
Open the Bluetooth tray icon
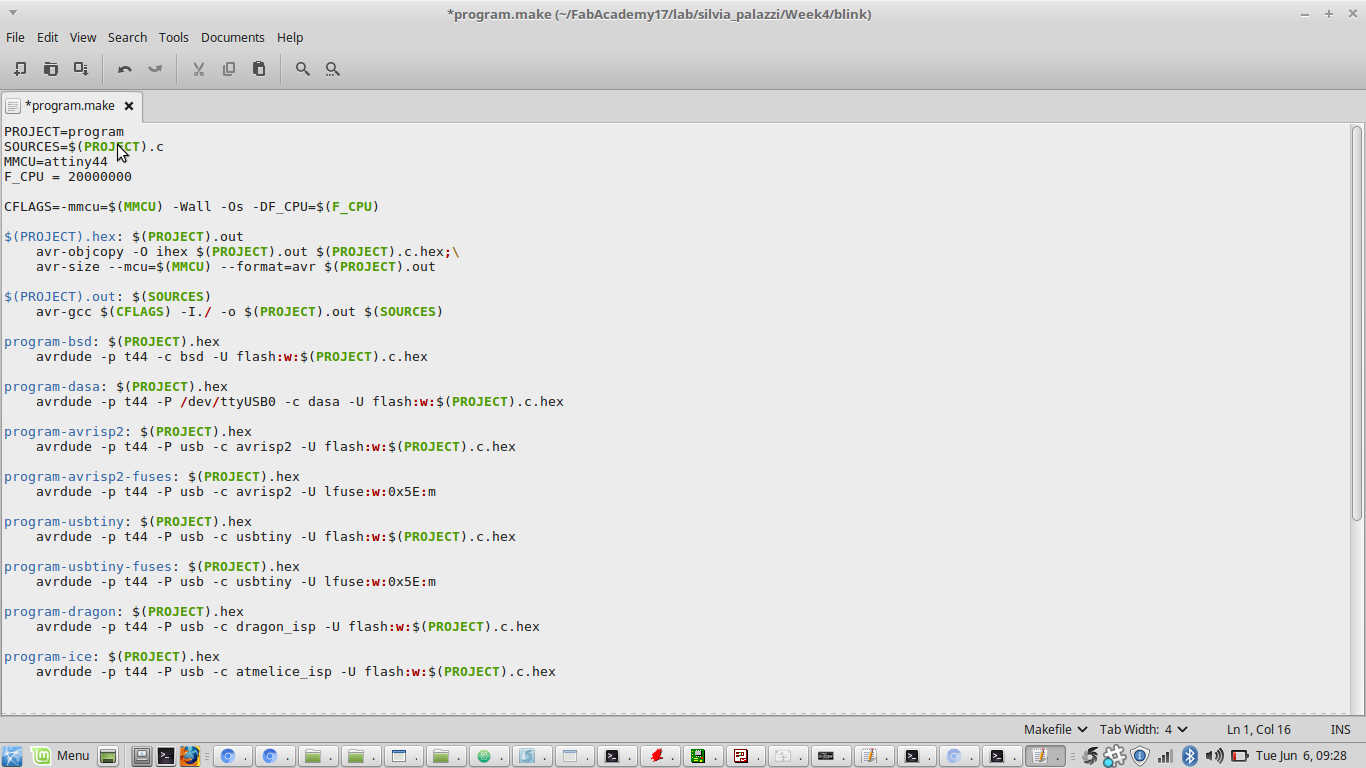(x=1189, y=755)
